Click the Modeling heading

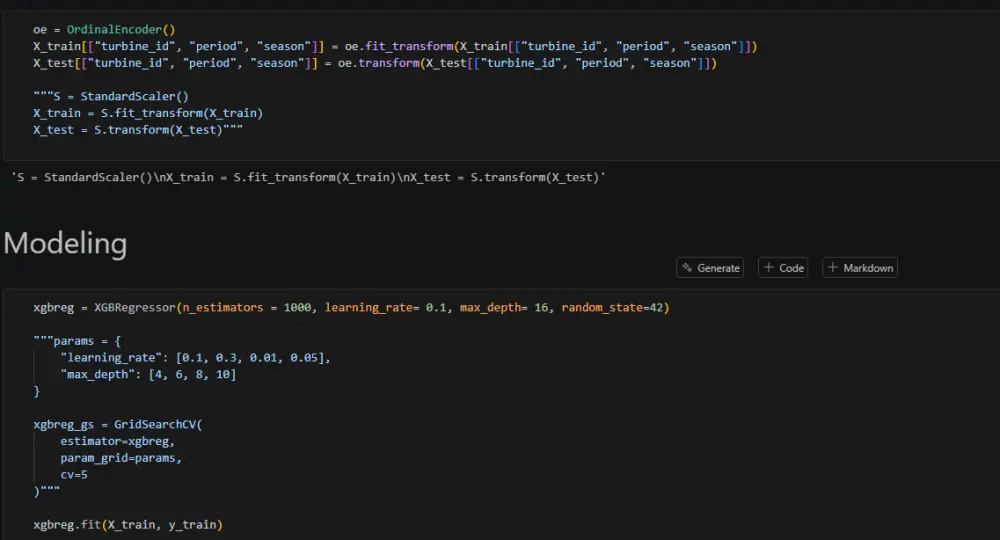tap(65, 244)
